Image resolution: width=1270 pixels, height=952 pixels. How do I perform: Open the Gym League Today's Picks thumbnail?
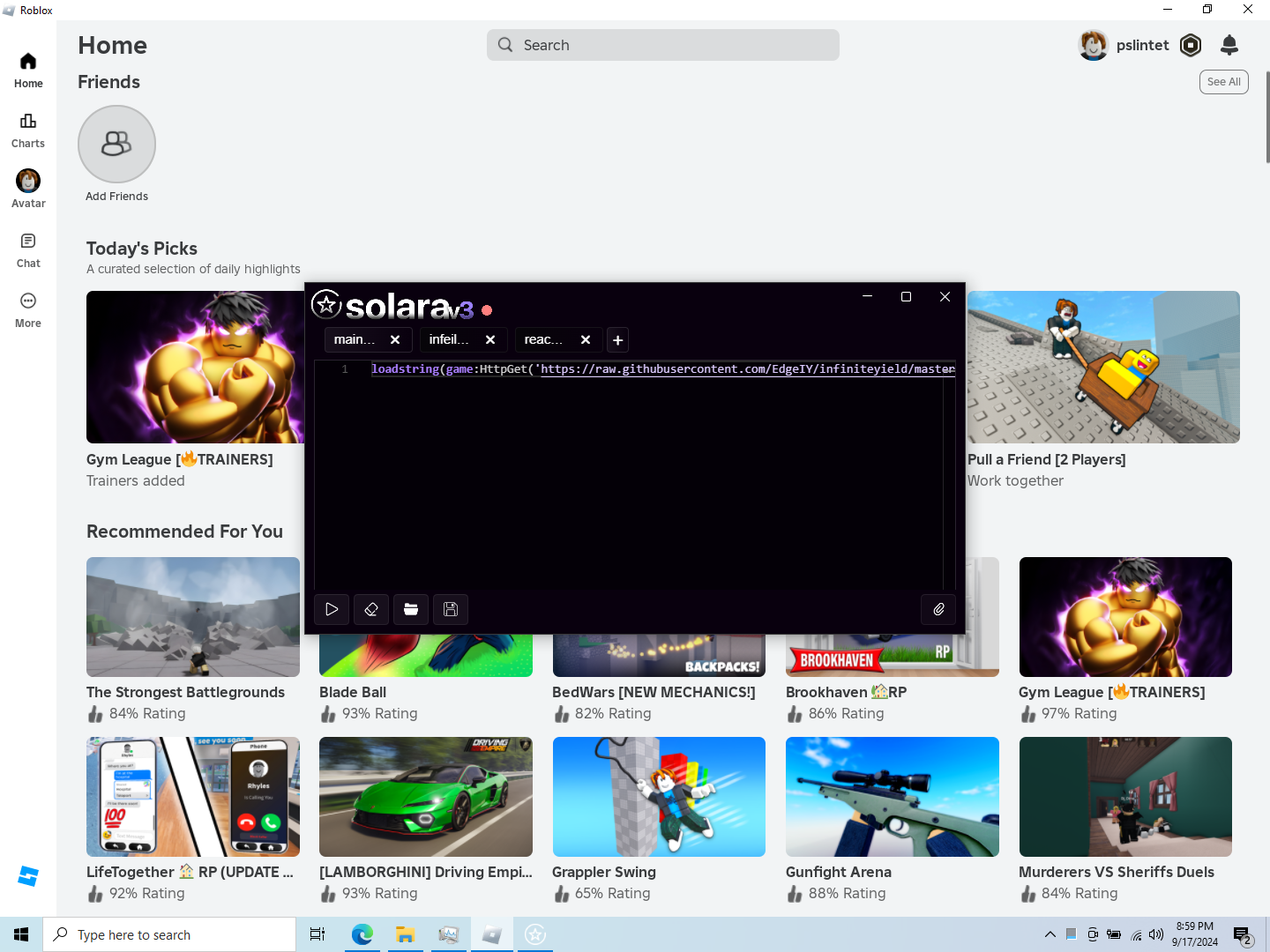tap(195, 367)
